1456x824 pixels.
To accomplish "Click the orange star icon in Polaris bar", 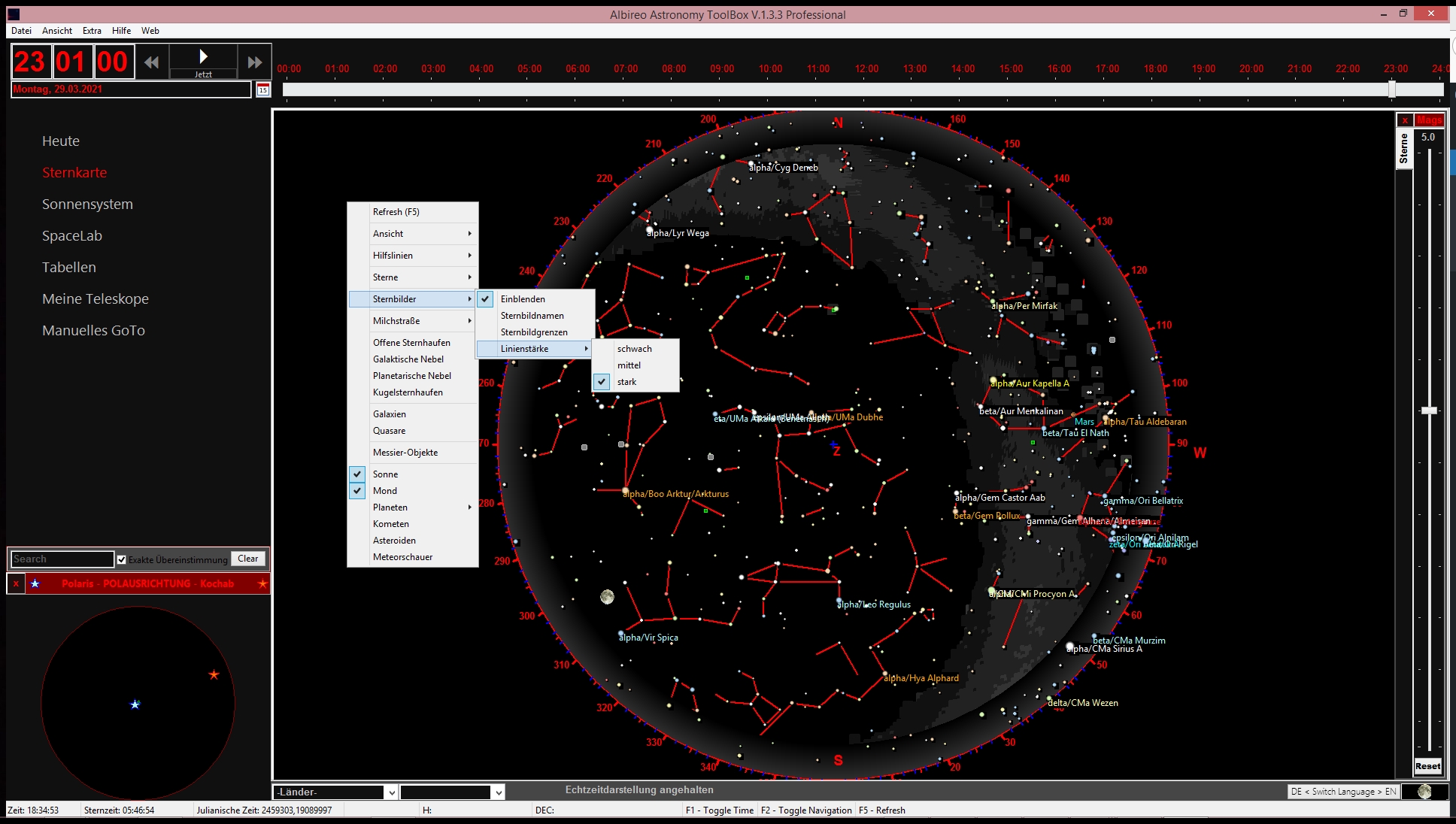I will (x=262, y=583).
